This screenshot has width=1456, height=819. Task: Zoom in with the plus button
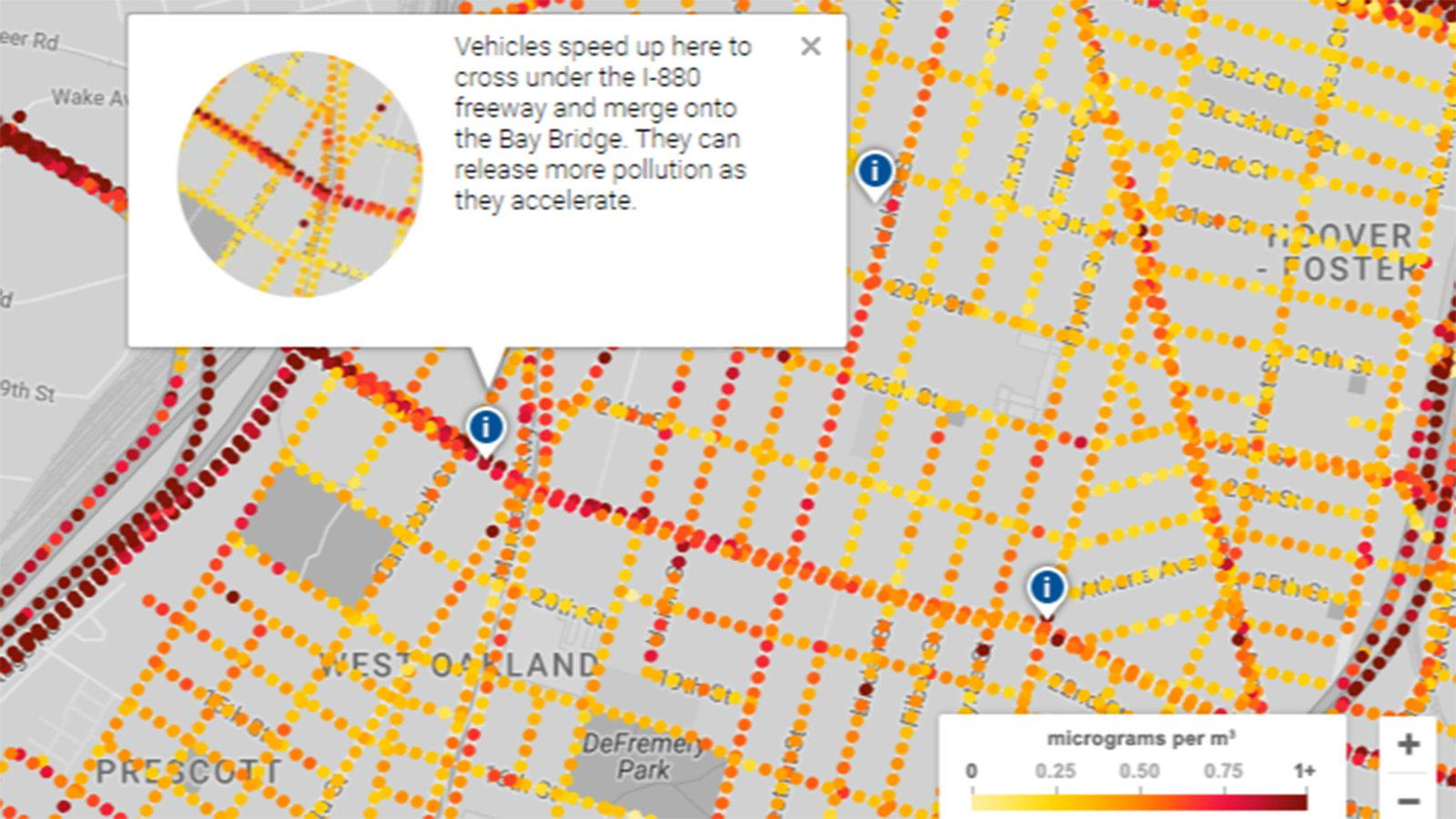pos(1408,743)
